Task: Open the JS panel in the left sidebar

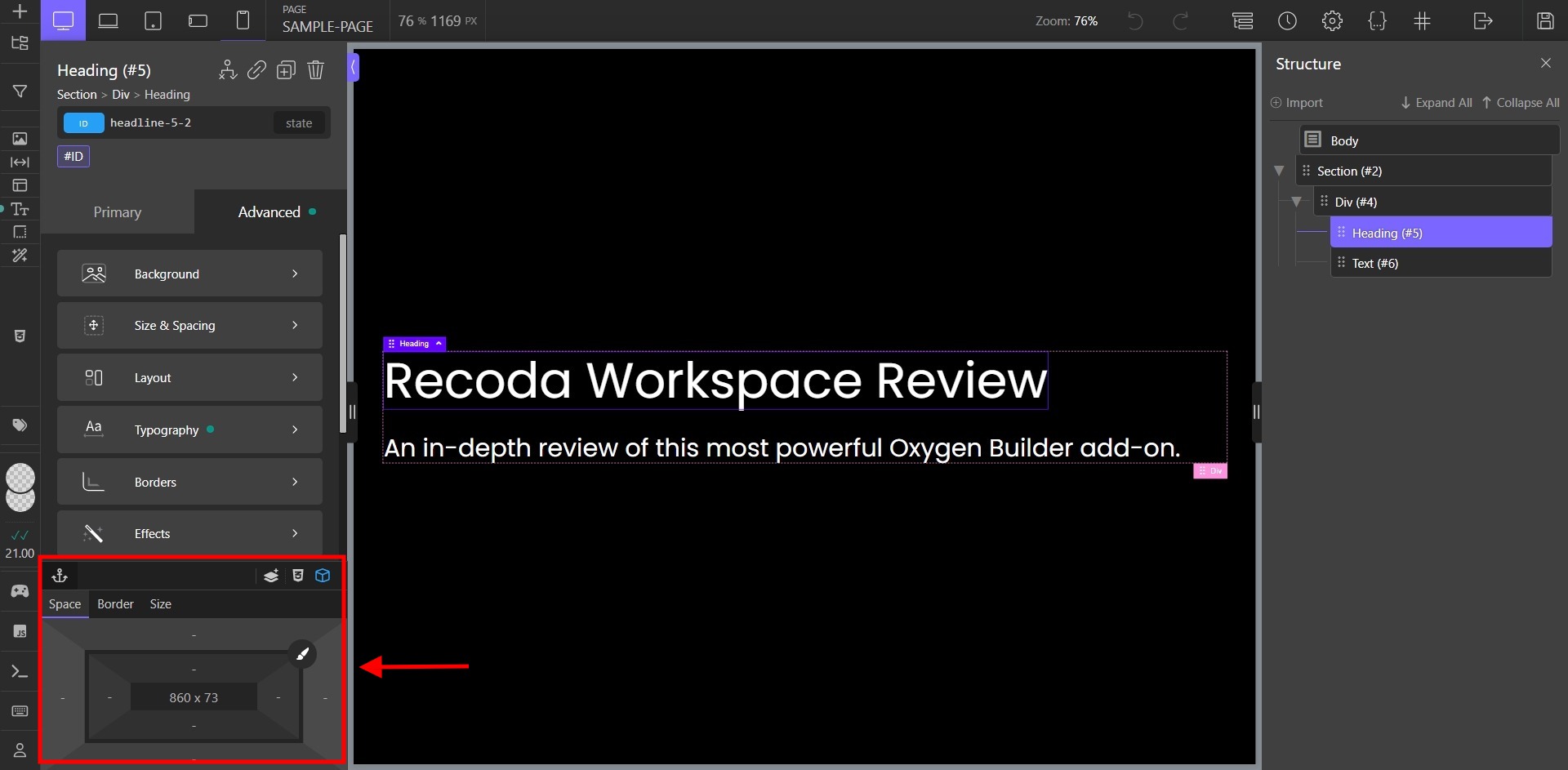Action: pos(20,630)
